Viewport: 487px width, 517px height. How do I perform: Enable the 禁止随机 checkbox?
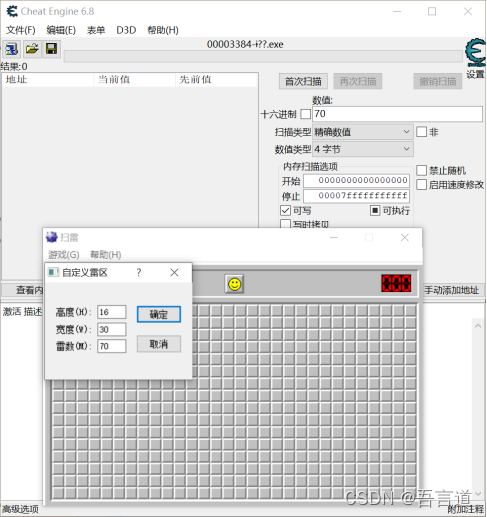pyautogui.click(x=421, y=170)
